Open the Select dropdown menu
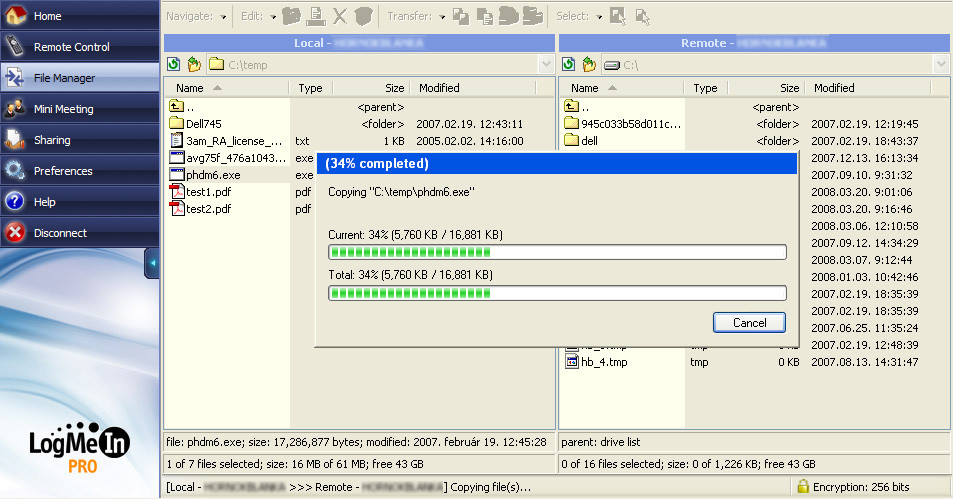953x499 pixels. click(579, 16)
